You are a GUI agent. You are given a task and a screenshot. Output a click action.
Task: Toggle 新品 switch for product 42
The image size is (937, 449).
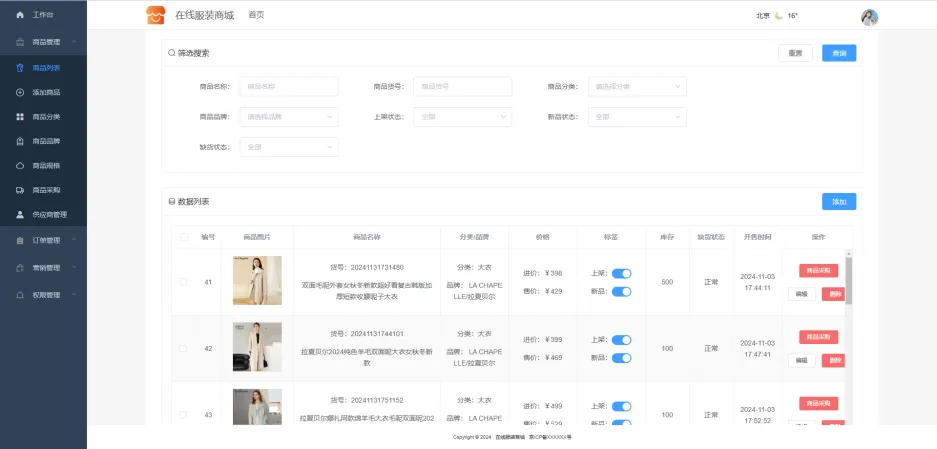621,357
